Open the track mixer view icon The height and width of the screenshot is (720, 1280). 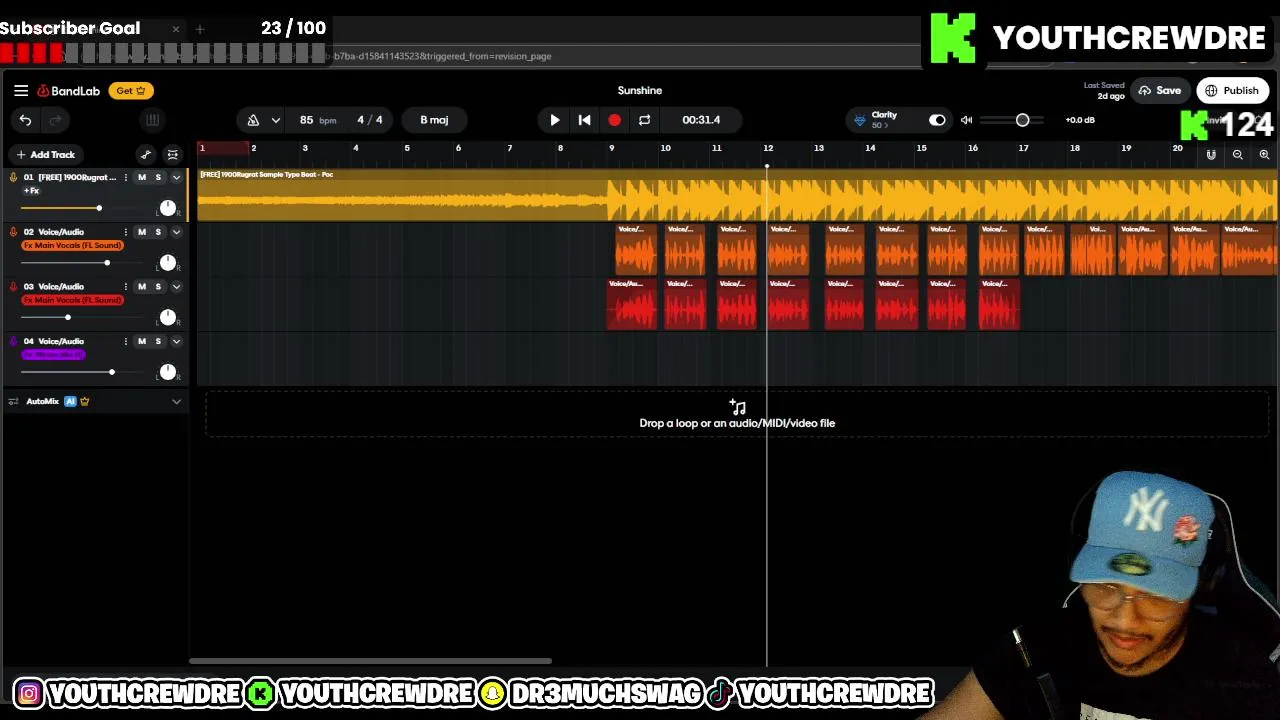click(173, 154)
